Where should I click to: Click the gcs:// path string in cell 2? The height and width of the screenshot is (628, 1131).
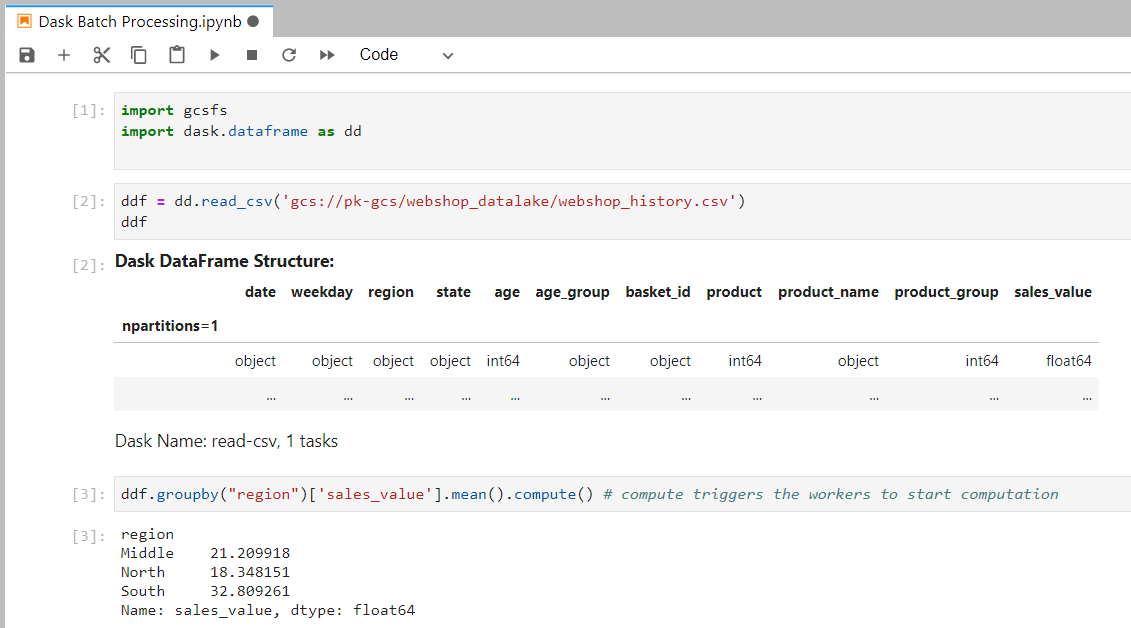[x=509, y=201]
